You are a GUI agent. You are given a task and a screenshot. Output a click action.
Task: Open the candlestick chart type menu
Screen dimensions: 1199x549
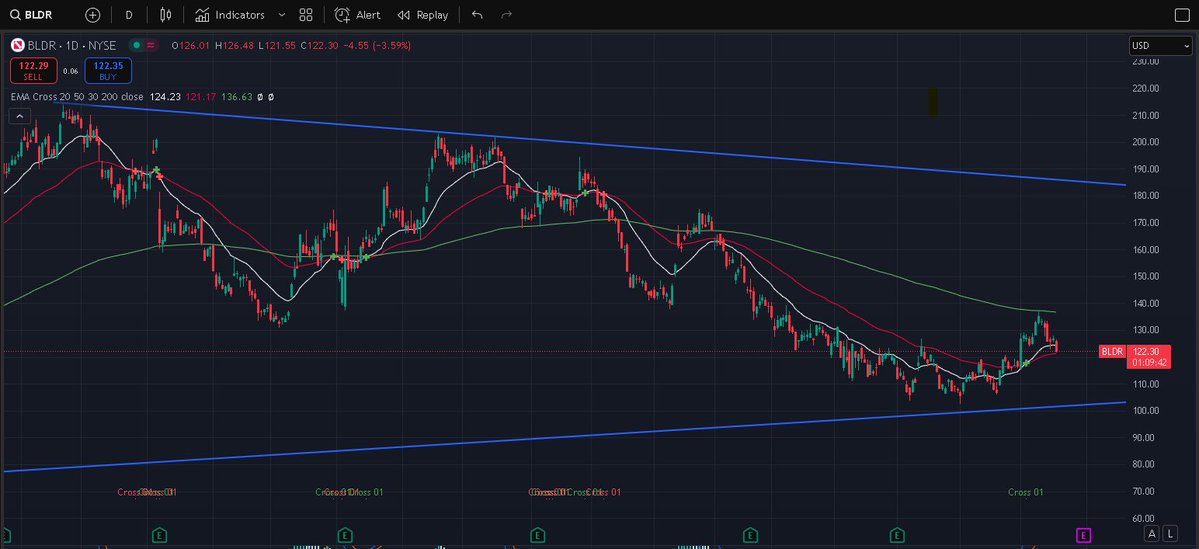[166, 15]
